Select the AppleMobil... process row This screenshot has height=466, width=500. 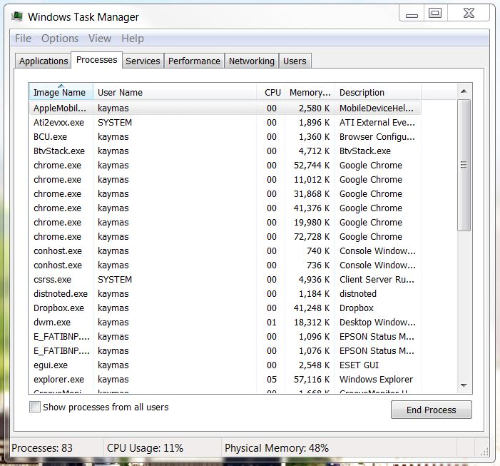tap(225, 108)
